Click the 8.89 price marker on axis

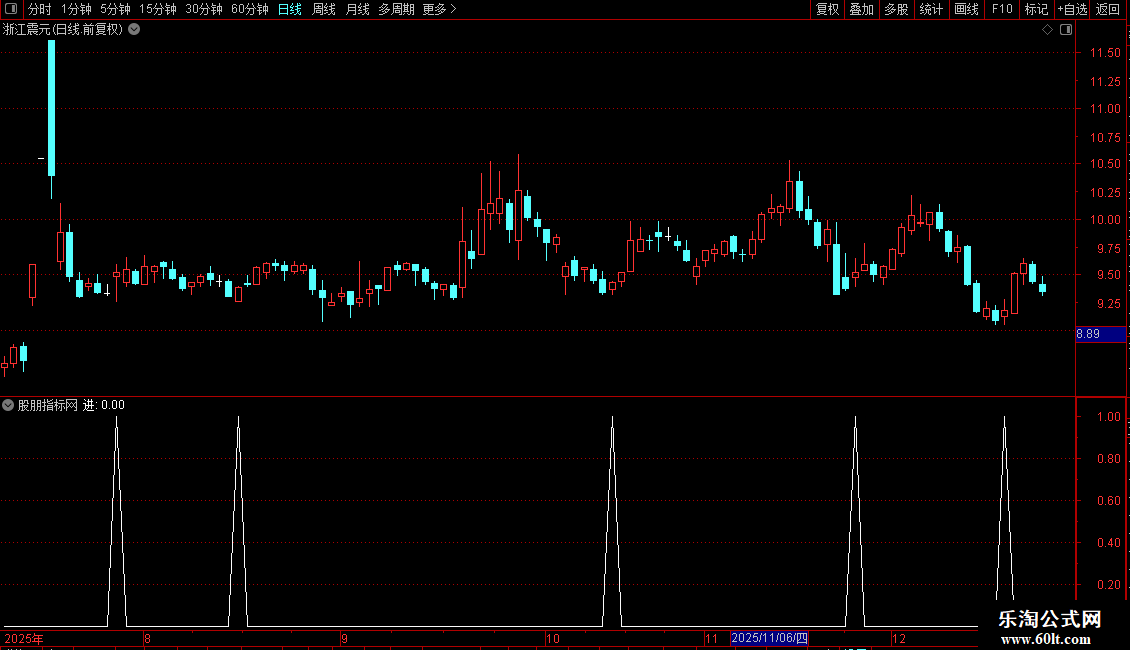click(x=1100, y=334)
